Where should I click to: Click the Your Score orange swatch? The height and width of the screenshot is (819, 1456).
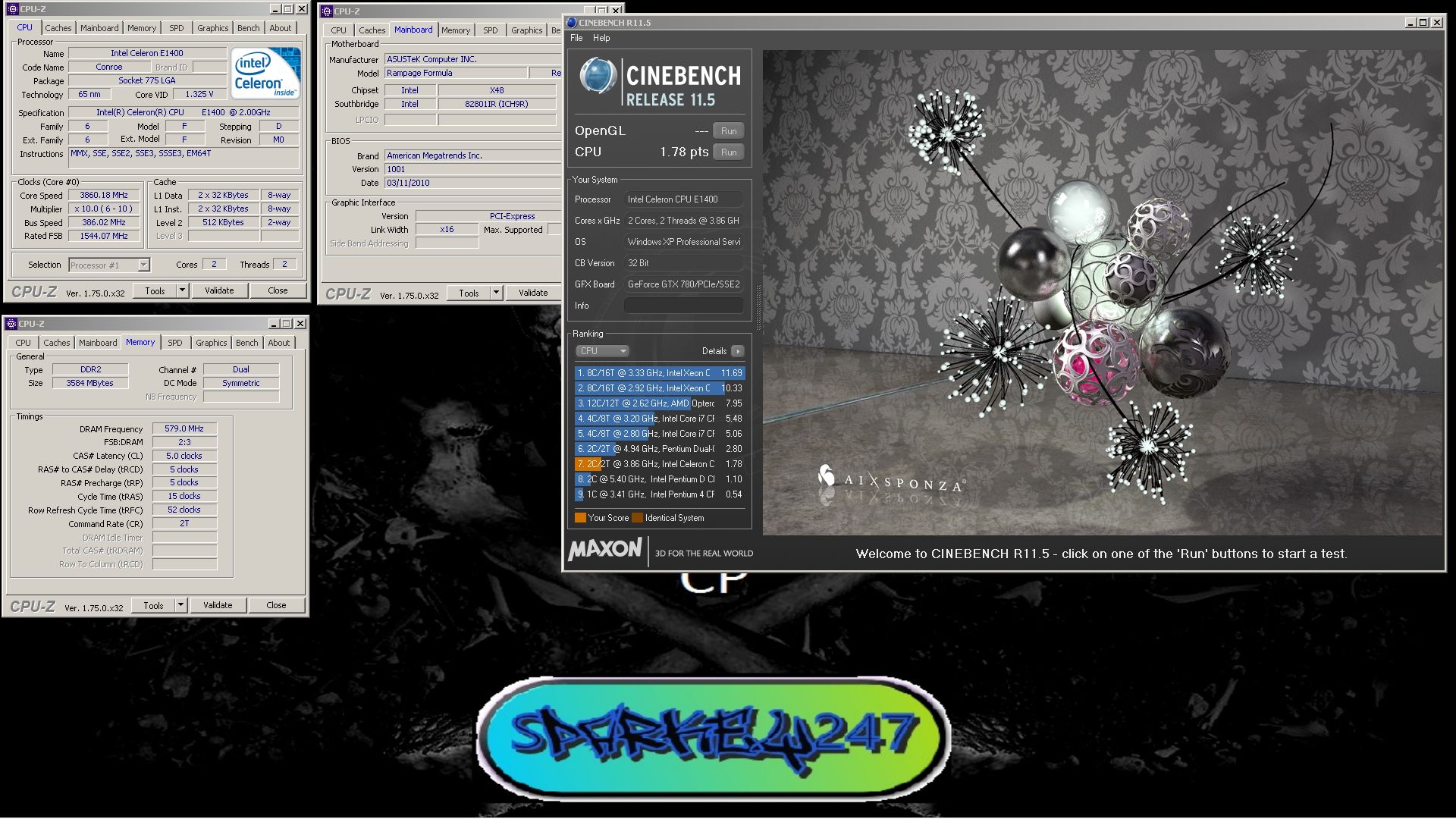point(580,518)
